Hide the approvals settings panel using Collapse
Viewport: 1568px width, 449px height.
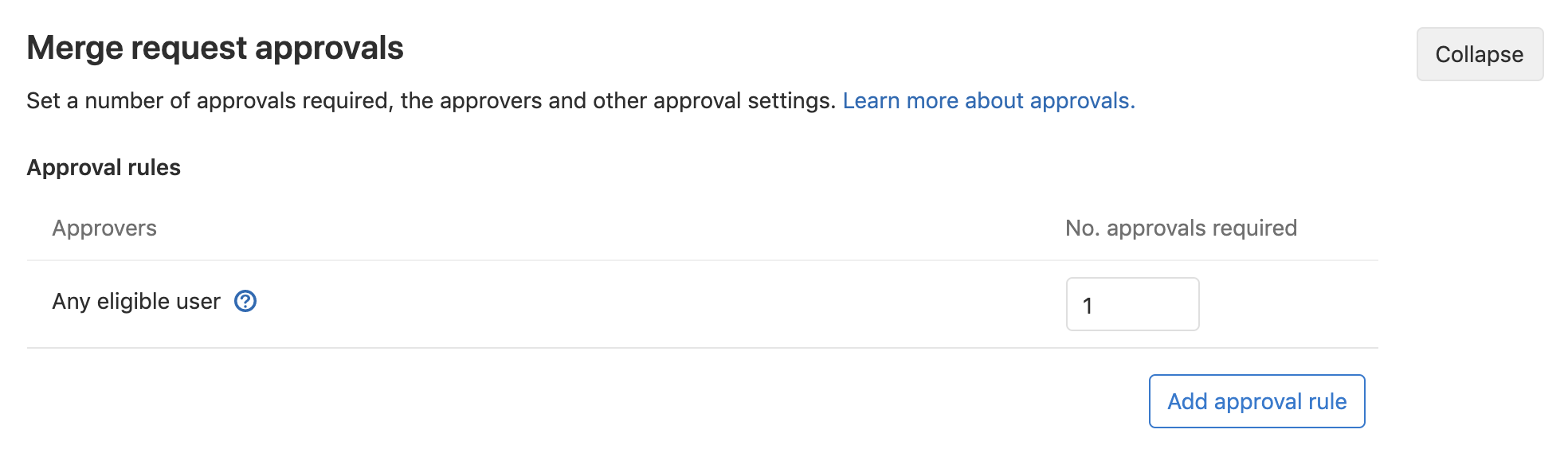1479,54
